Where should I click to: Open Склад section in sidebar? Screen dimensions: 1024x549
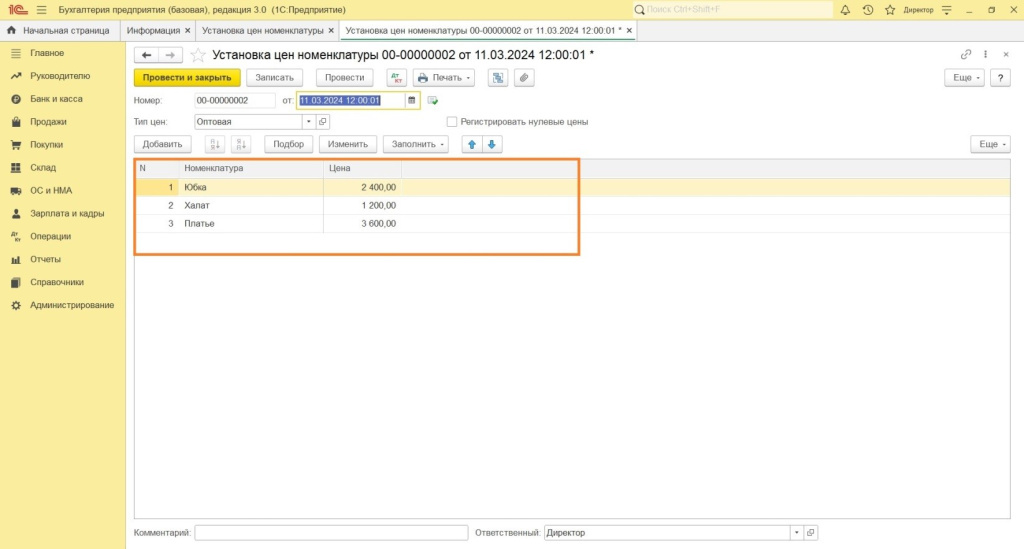[x=43, y=168]
